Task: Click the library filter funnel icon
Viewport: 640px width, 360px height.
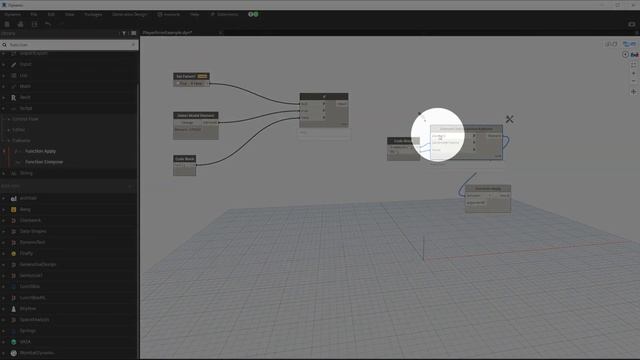Action: pyautogui.click(x=124, y=33)
